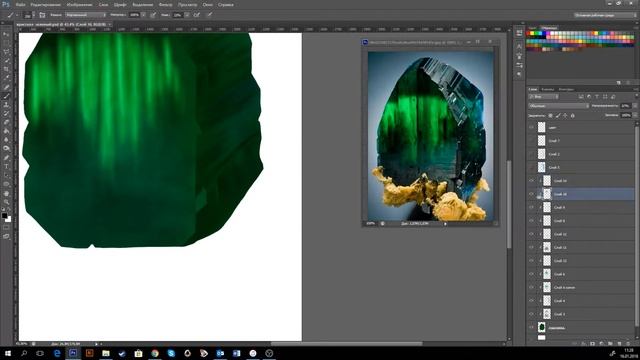This screenshot has width=640, height=360.
Task: Toggle lock all in Layers panel
Action: pos(573,116)
